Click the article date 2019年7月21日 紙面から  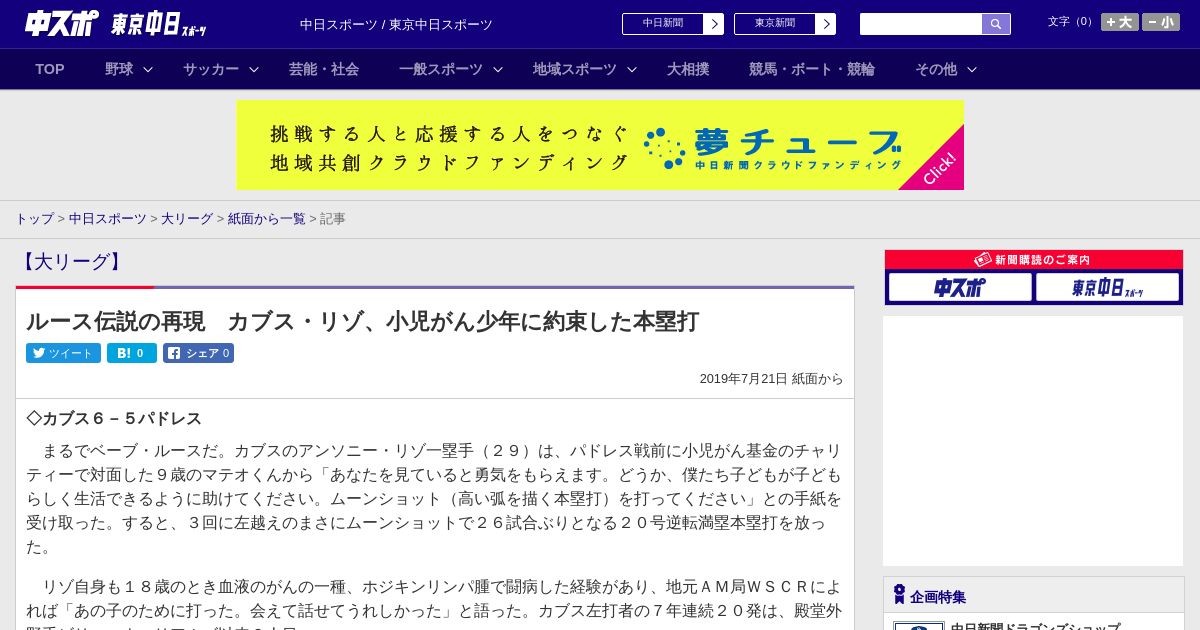[771, 379]
